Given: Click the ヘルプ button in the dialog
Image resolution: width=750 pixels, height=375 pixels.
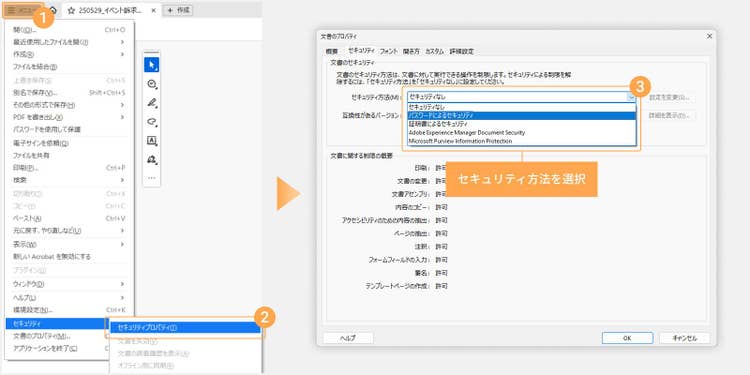Looking at the screenshot, I should click(x=348, y=338).
